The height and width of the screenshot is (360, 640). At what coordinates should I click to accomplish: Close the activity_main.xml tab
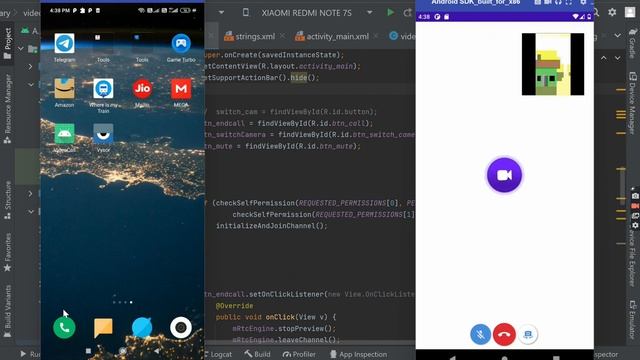(376, 36)
